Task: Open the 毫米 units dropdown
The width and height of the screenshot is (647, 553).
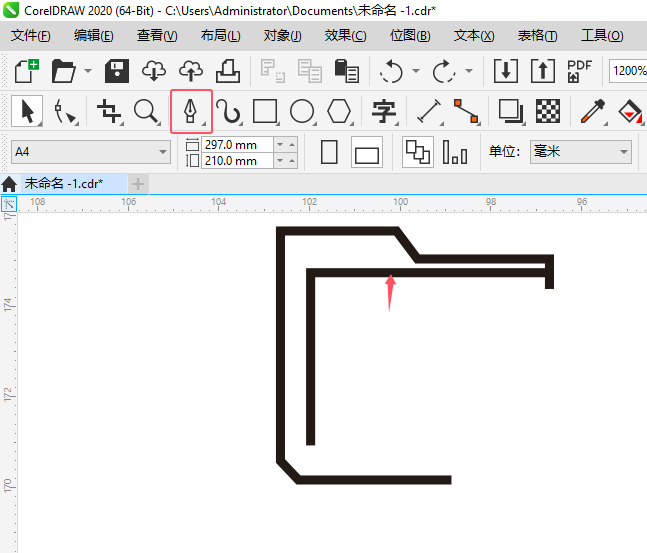Action: [581, 152]
